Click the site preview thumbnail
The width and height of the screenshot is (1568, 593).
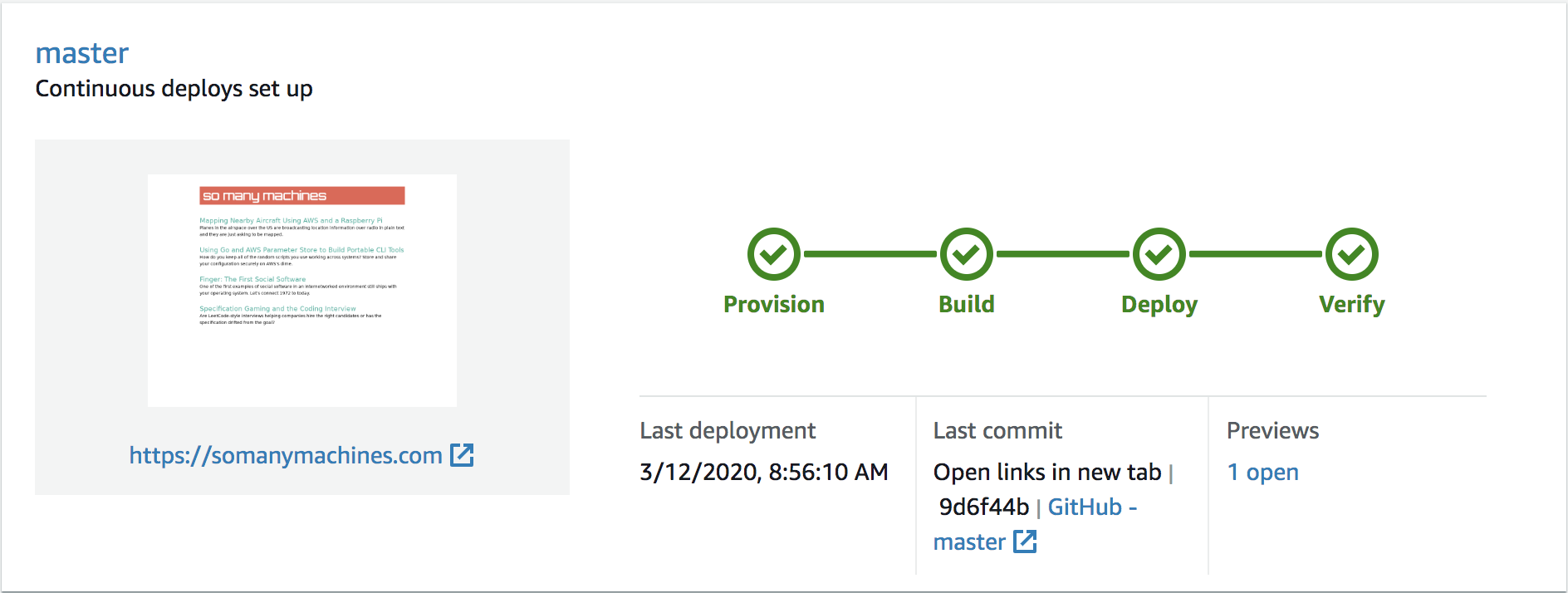(302, 291)
